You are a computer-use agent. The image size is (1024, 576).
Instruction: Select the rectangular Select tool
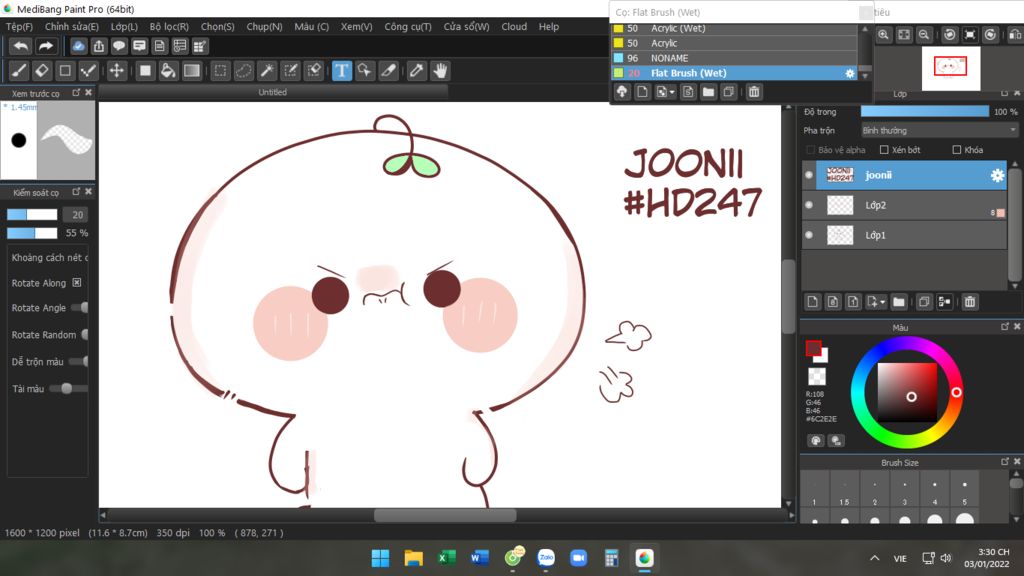tap(221, 71)
